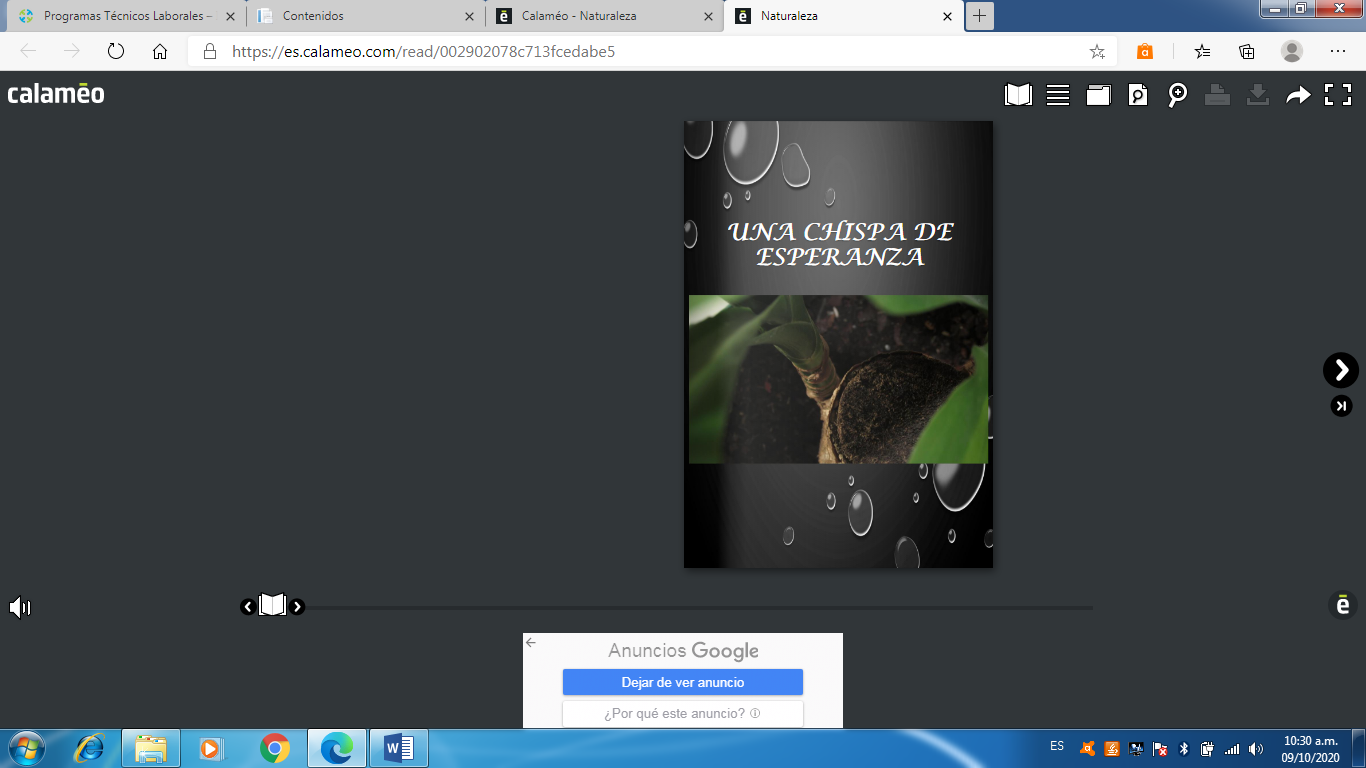Click the Calaméo logo

pyautogui.click(x=56, y=94)
